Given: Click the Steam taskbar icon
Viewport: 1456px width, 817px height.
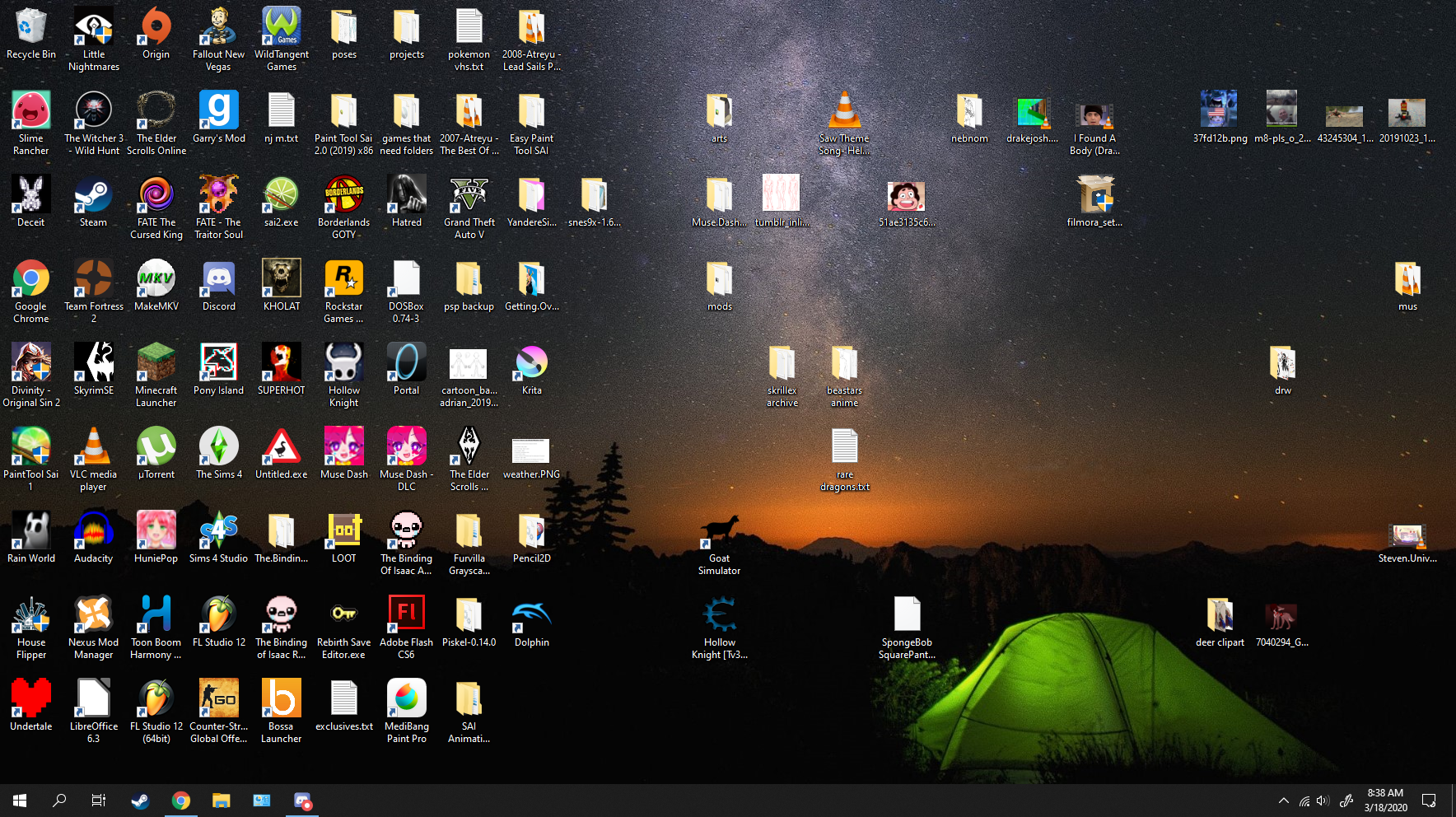Looking at the screenshot, I should (x=140, y=801).
